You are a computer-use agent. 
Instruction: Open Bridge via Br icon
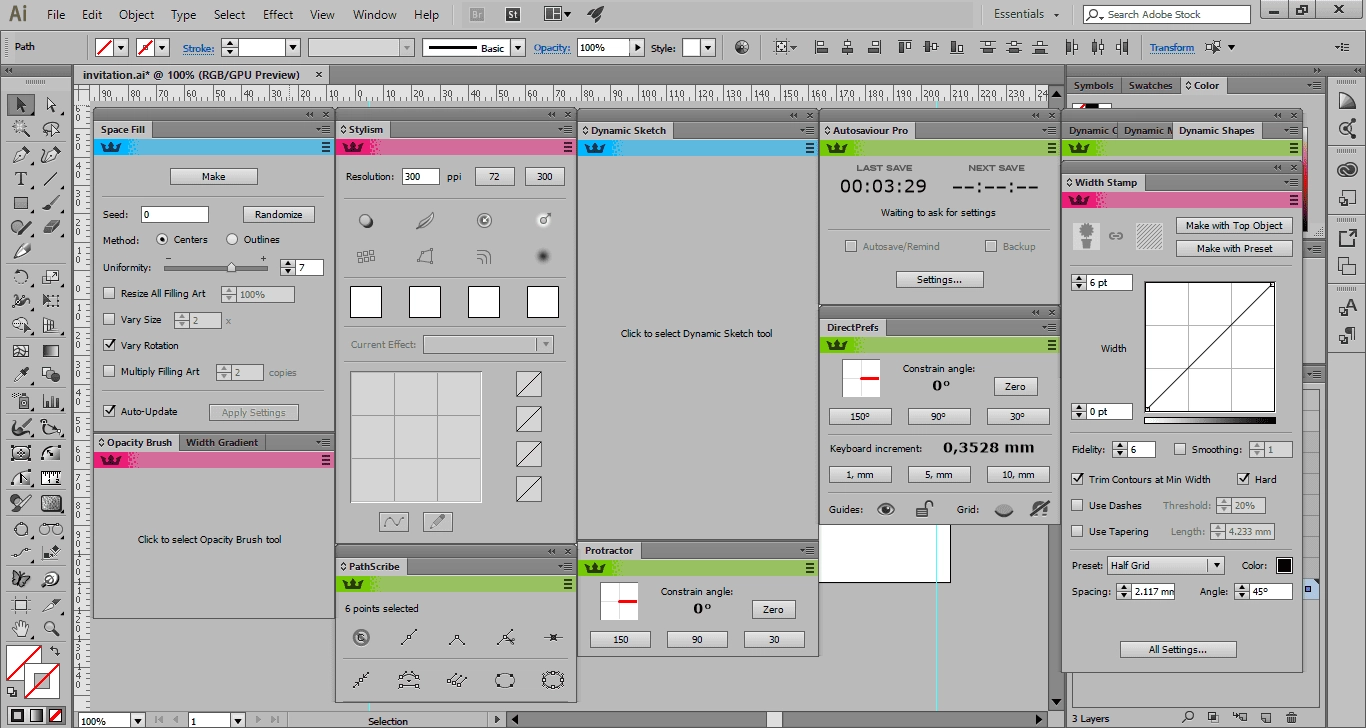click(478, 14)
